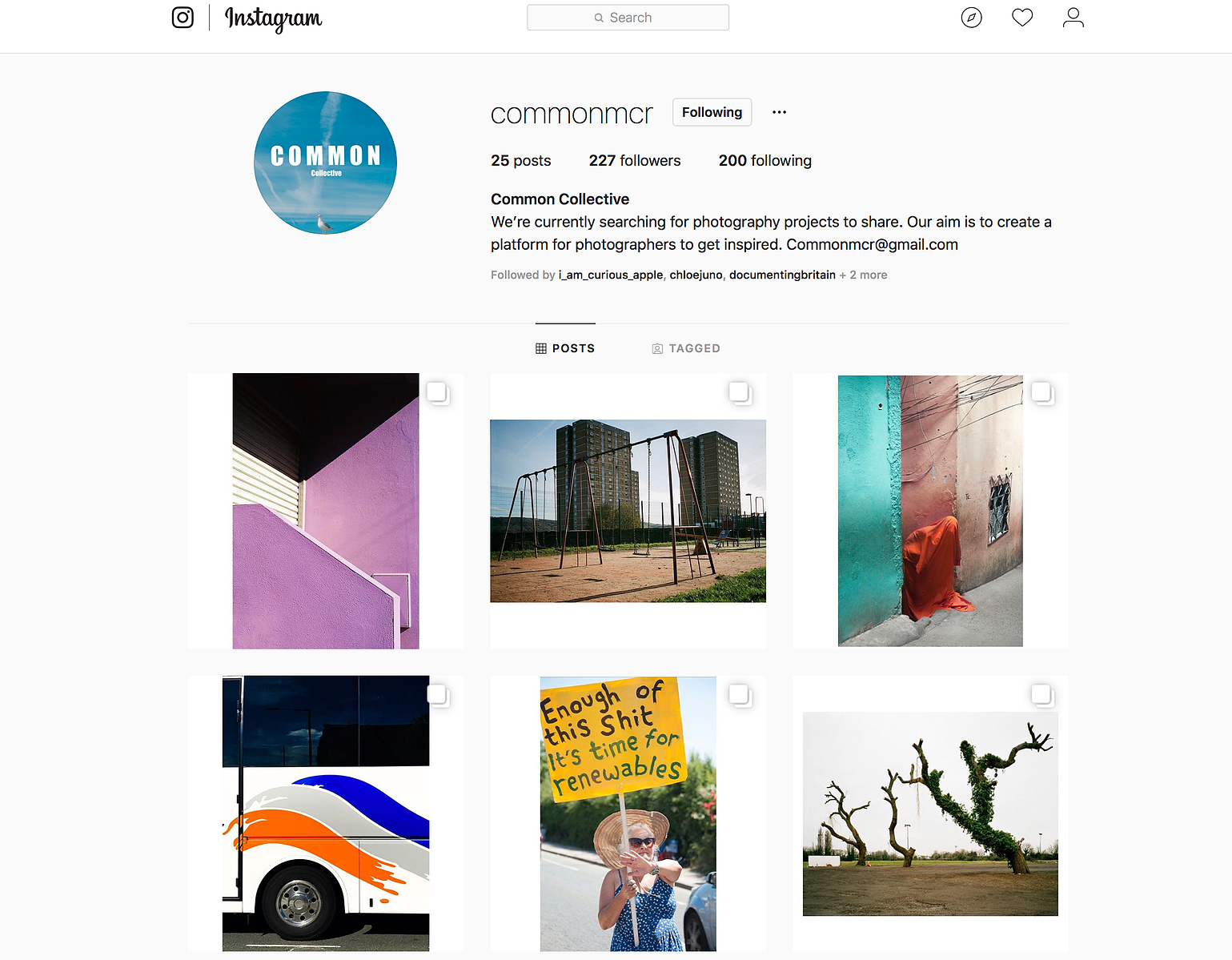View the 200 following list
1232x960 pixels.
(x=765, y=160)
